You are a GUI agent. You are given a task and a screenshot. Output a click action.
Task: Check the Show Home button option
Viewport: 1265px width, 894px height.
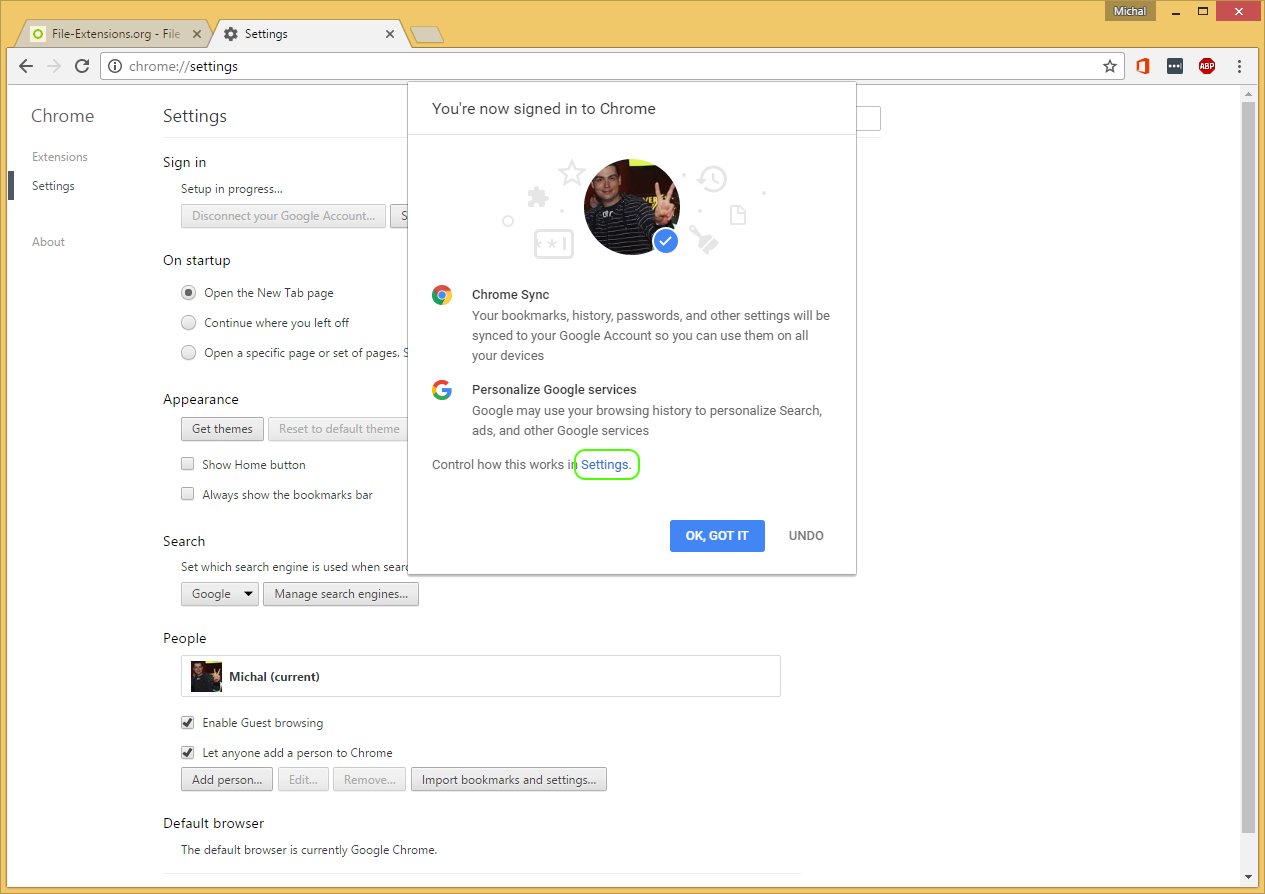pos(187,464)
